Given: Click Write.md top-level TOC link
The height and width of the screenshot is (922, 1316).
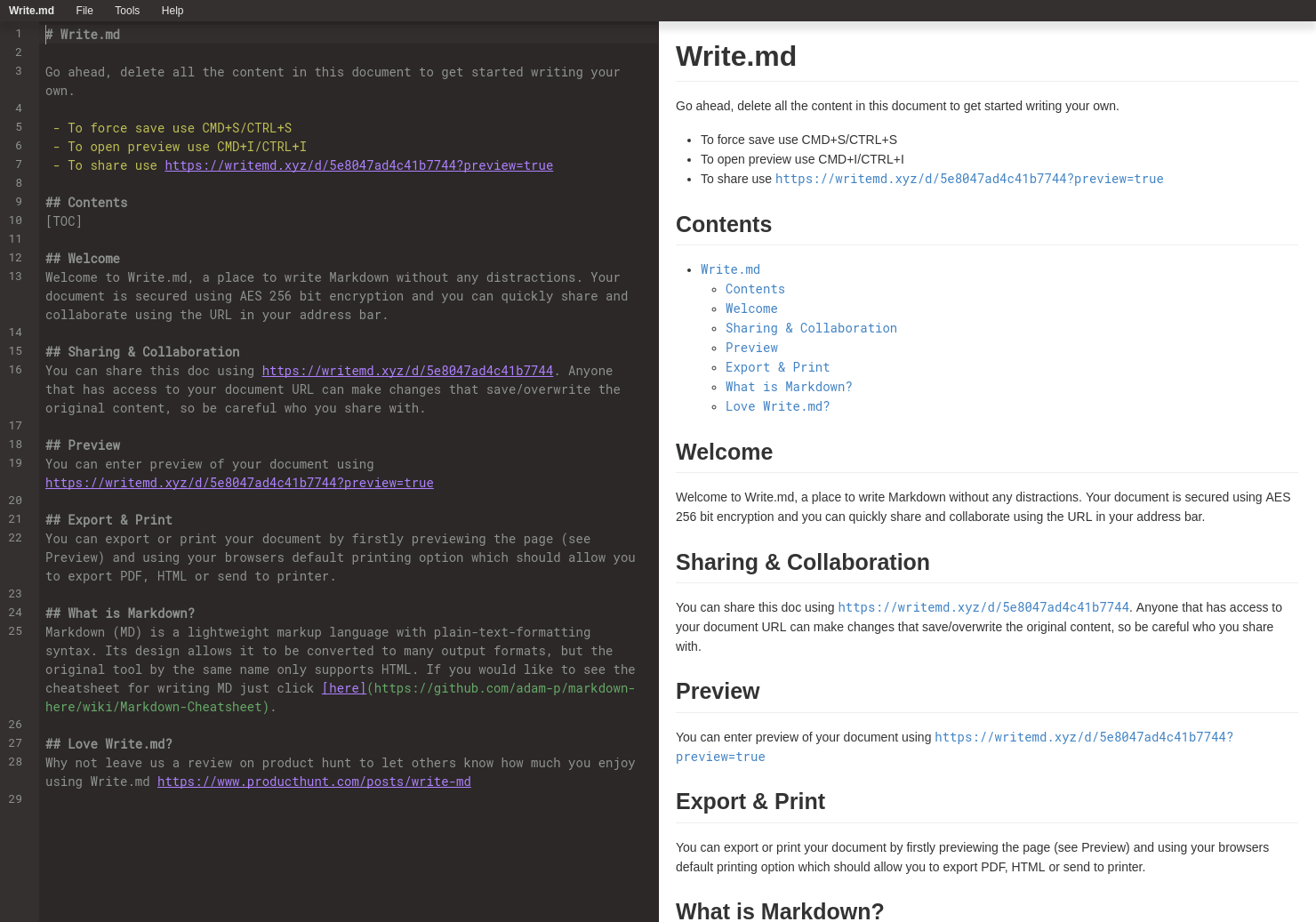Looking at the screenshot, I should (x=730, y=269).
